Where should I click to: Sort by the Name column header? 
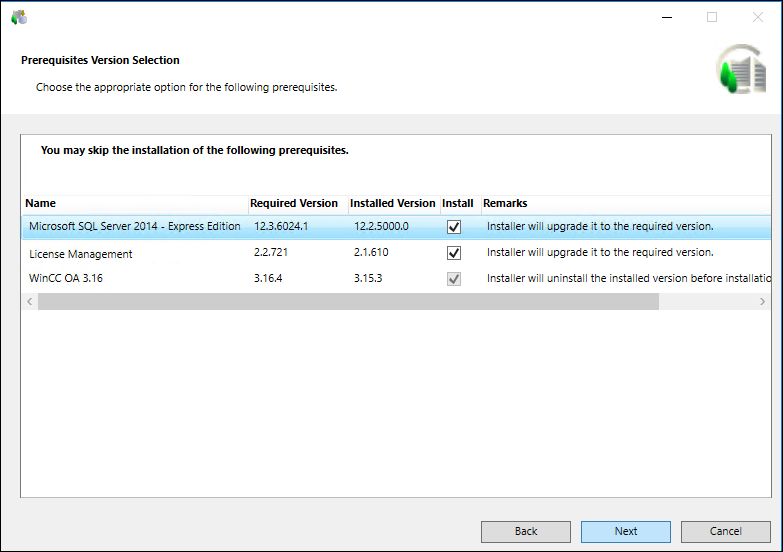pyautogui.click(x=135, y=203)
